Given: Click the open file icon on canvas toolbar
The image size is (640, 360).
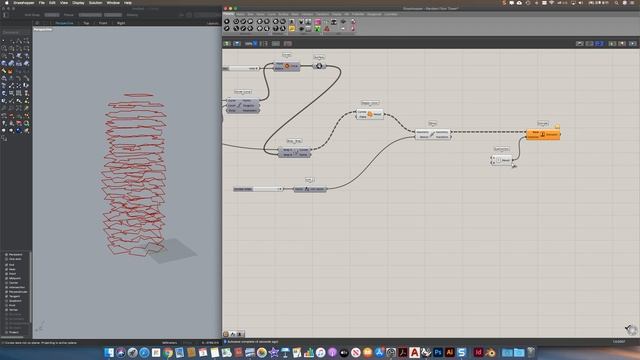Looking at the screenshot, I should pyautogui.click(x=227, y=43).
